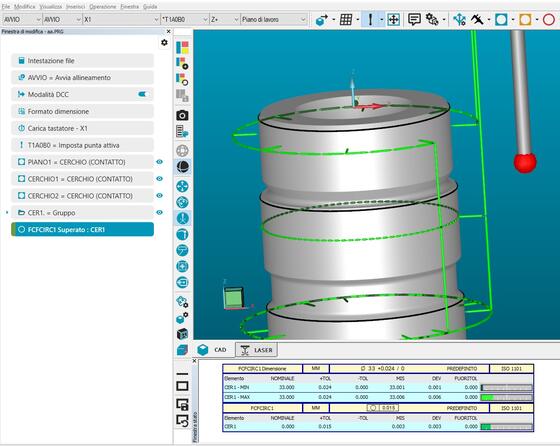Screen dimensions: 560x446
Task: Click the camera snapshot icon
Action: pos(182,115)
